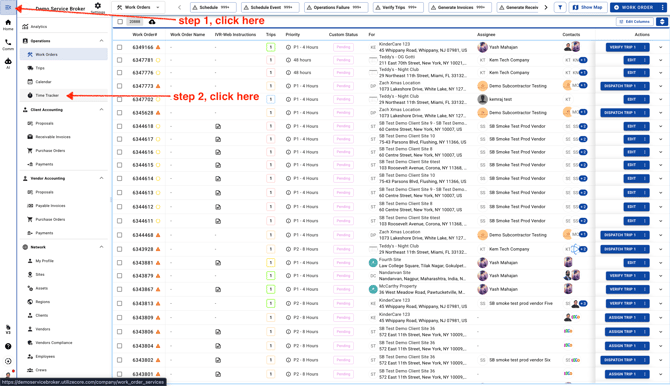Click the row density toggle icon beside Edit Columns
Screen dimensions: 670x386
point(662,21)
